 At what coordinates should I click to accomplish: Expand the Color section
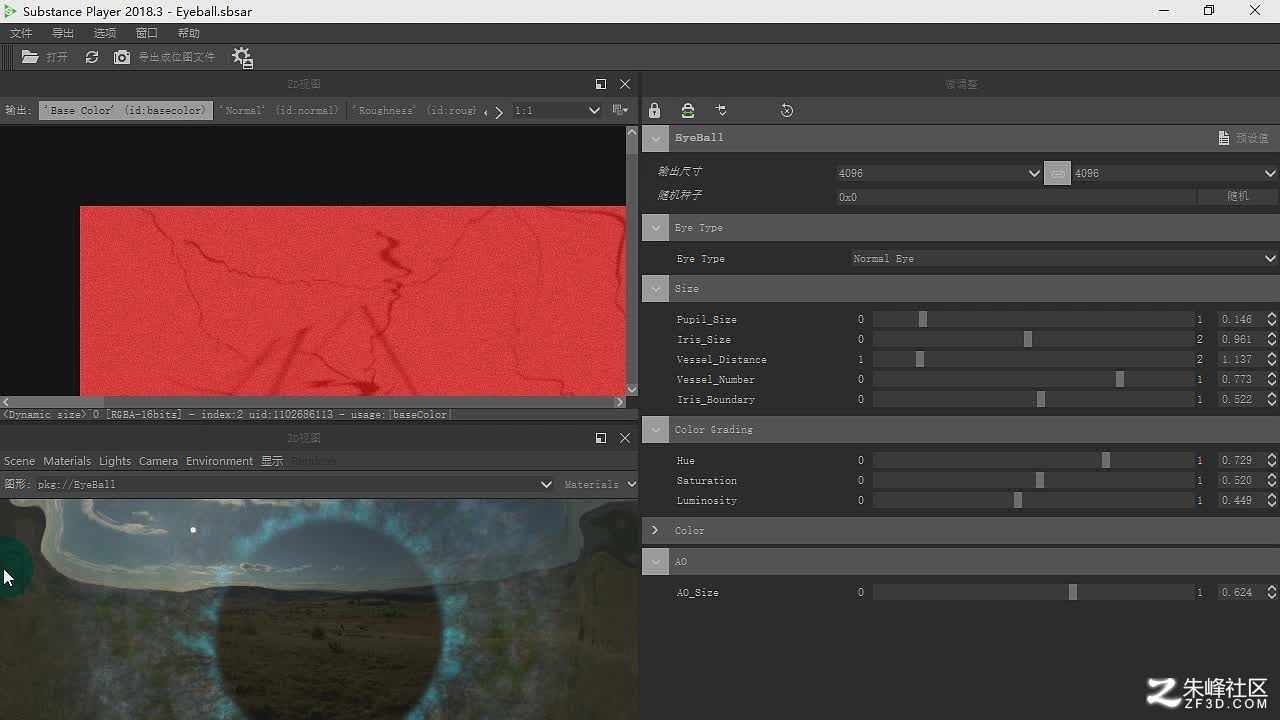click(656, 531)
